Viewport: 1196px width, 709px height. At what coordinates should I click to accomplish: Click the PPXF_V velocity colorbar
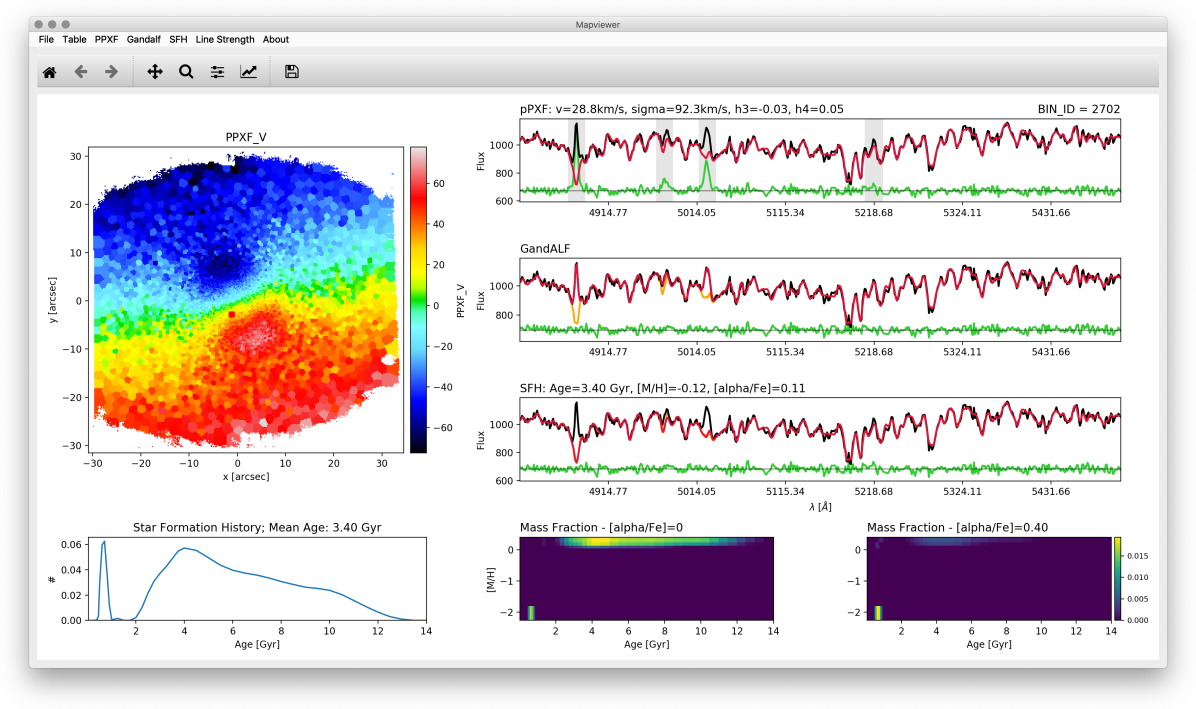coord(418,299)
